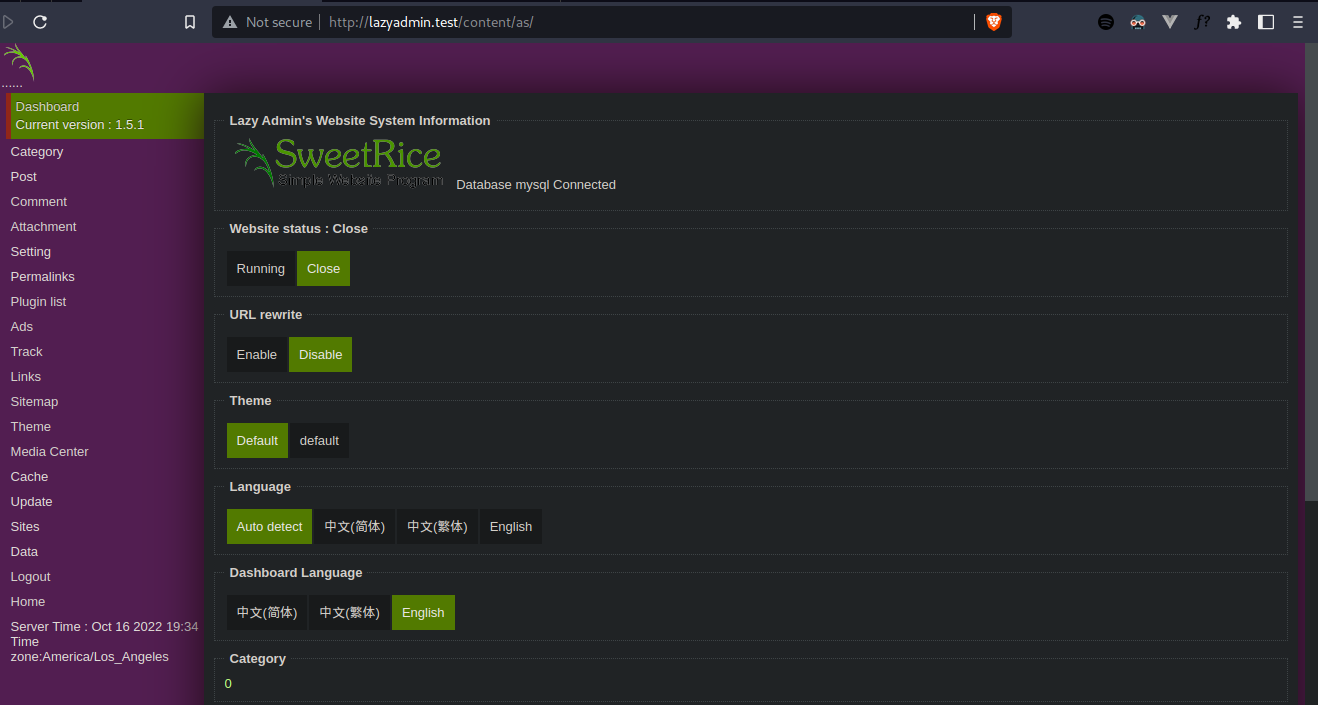
Task: Enable URL rewrite
Action: (x=256, y=355)
